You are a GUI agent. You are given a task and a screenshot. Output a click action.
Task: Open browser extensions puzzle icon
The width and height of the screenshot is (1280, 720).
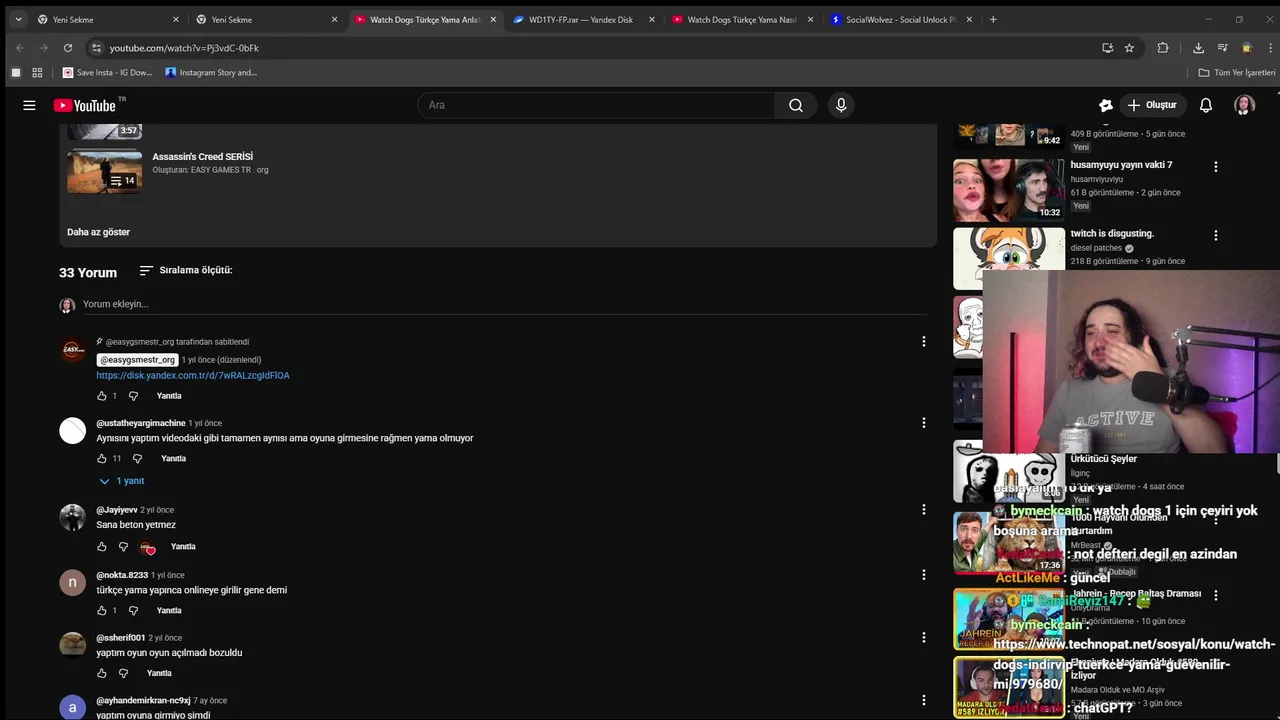point(1163,48)
